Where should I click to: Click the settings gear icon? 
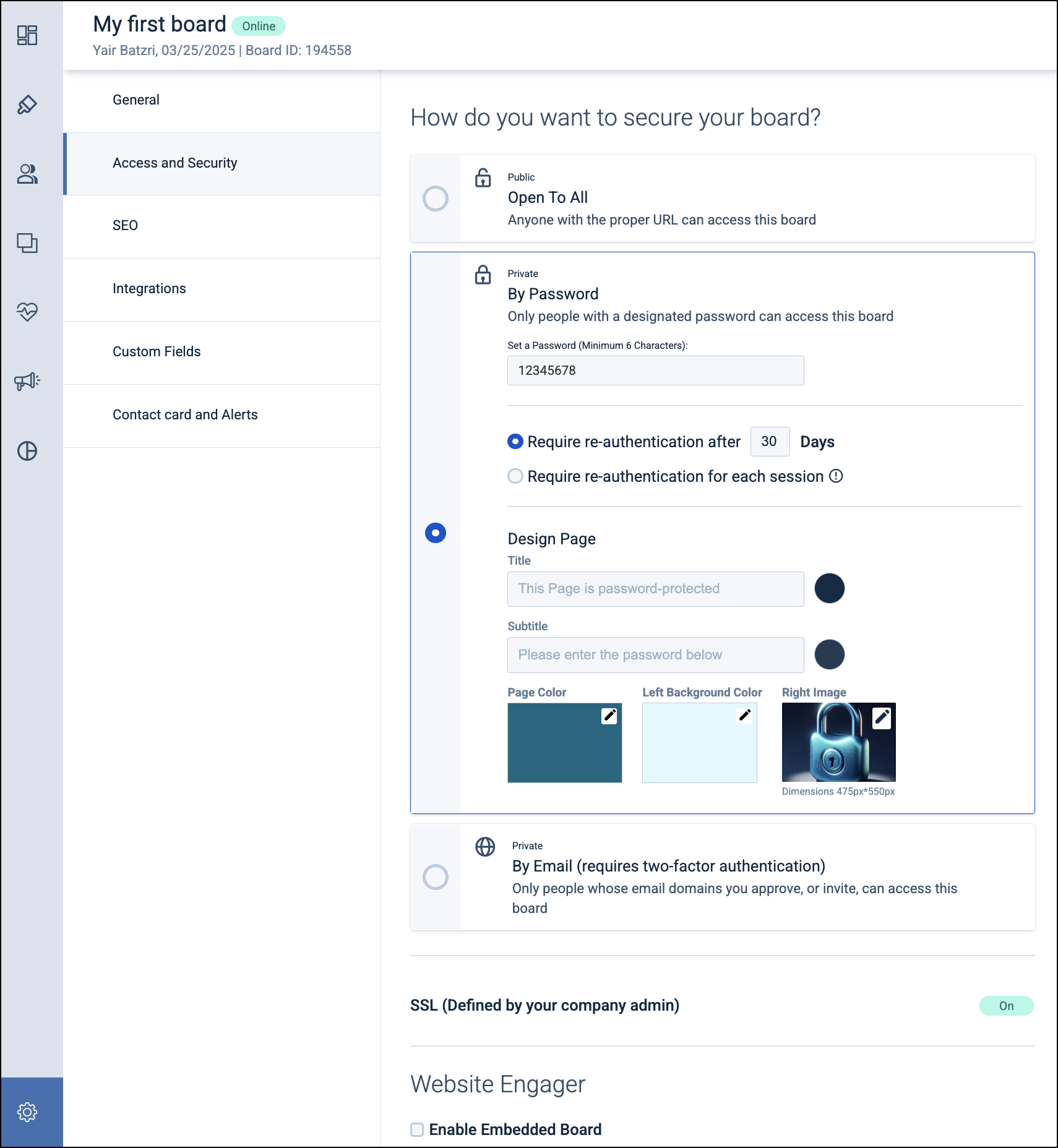pyautogui.click(x=27, y=1112)
